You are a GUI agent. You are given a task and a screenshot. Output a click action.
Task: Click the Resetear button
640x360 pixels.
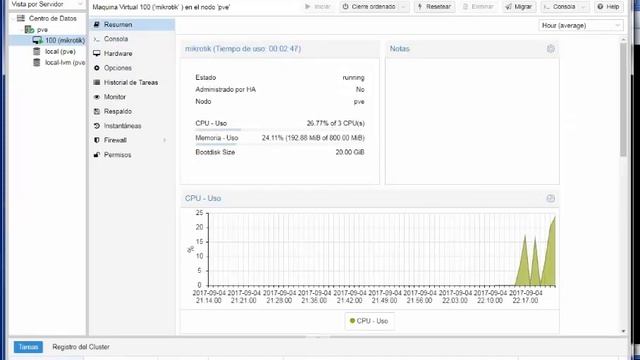pos(434,7)
